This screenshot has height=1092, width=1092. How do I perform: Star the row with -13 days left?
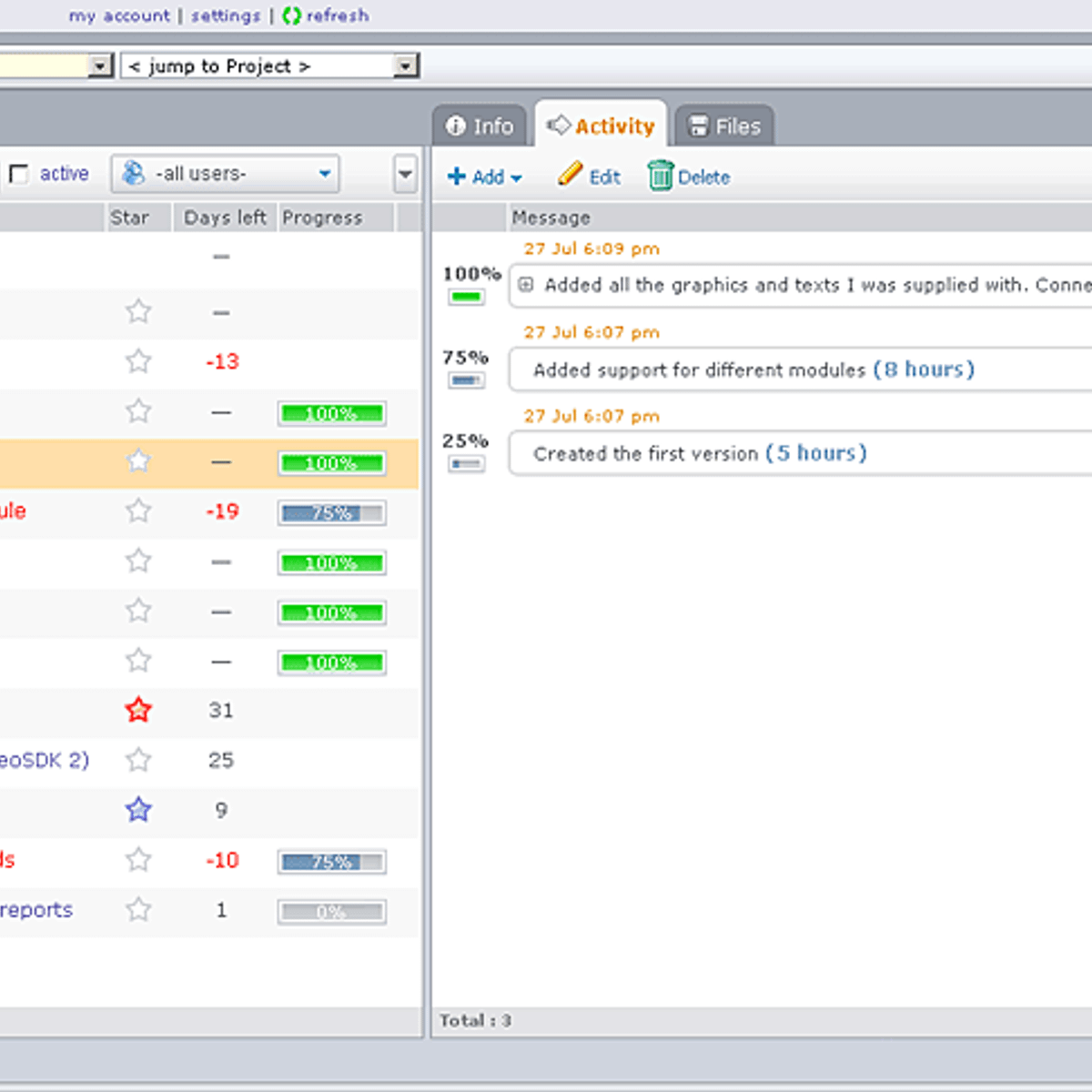click(138, 361)
